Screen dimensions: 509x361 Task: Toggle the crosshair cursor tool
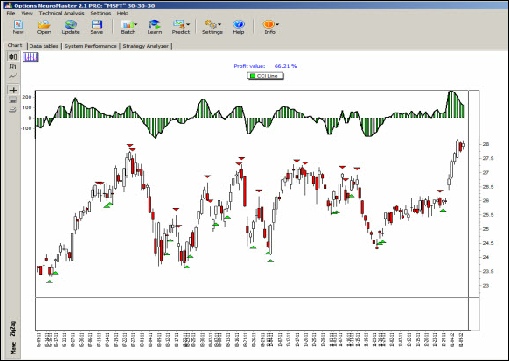pyautogui.click(x=13, y=90)
